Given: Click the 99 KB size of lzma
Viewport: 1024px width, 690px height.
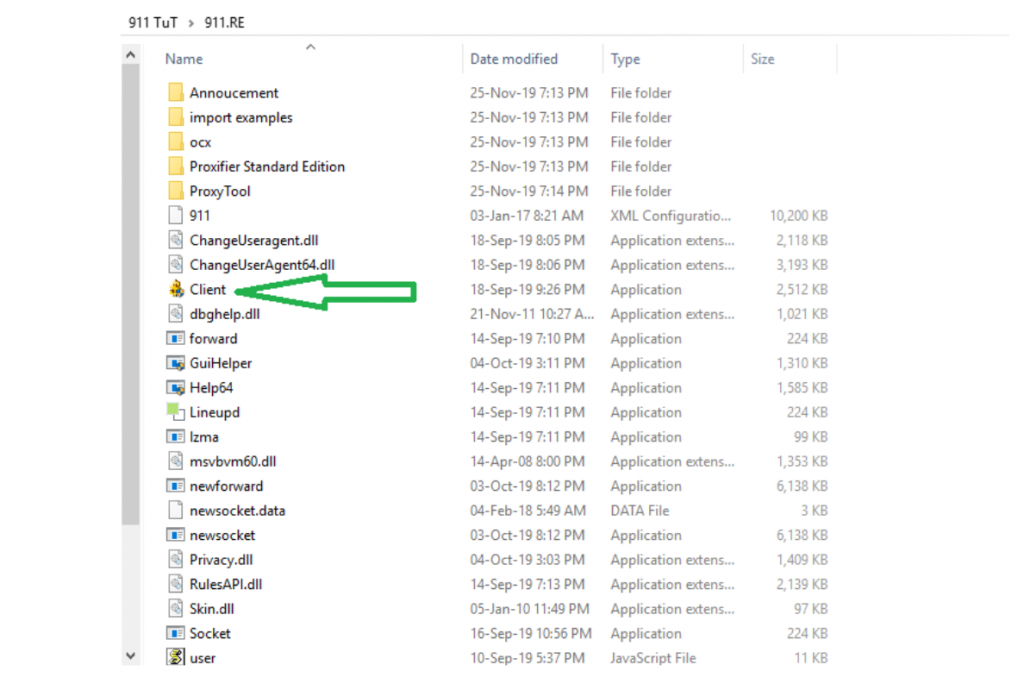Looking at the screenshot, I should coord(810,437).
